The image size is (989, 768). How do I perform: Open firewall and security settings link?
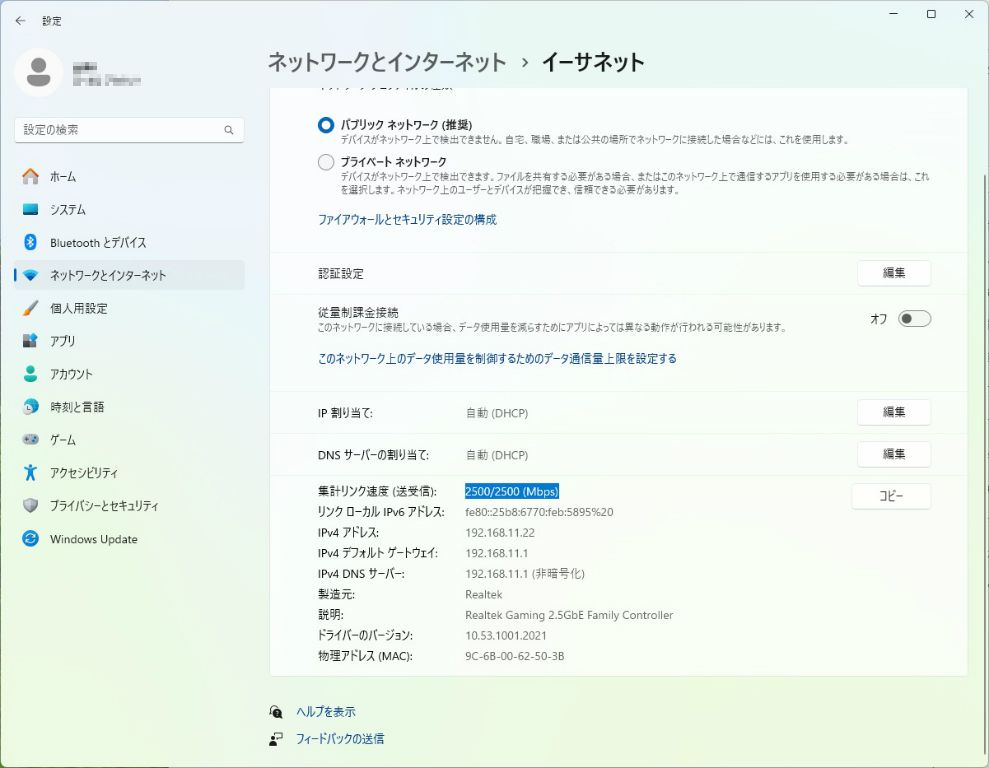[407, 220]
